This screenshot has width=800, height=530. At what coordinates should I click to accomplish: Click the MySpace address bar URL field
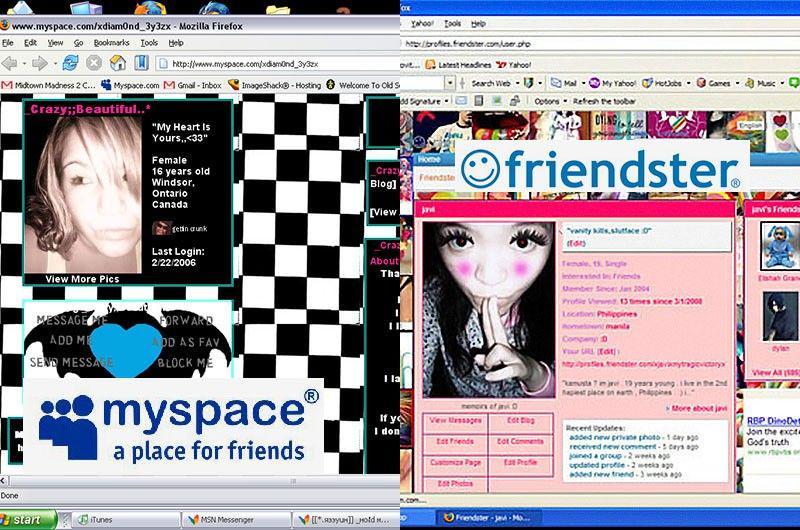tap(278, 64)
